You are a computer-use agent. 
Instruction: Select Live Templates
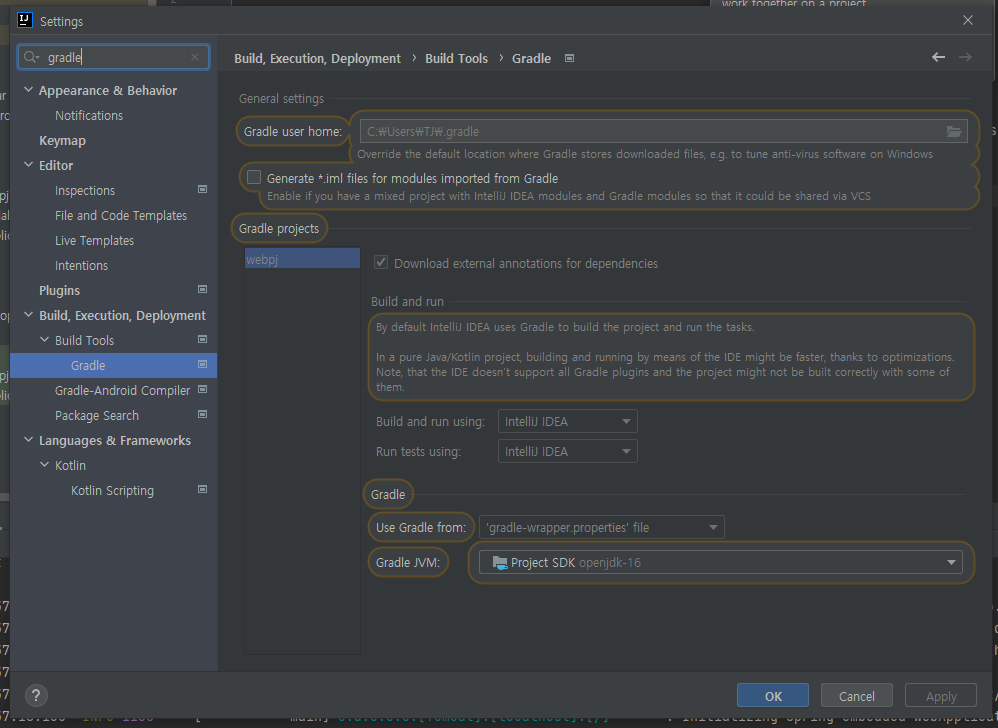[x=94, y=241]
